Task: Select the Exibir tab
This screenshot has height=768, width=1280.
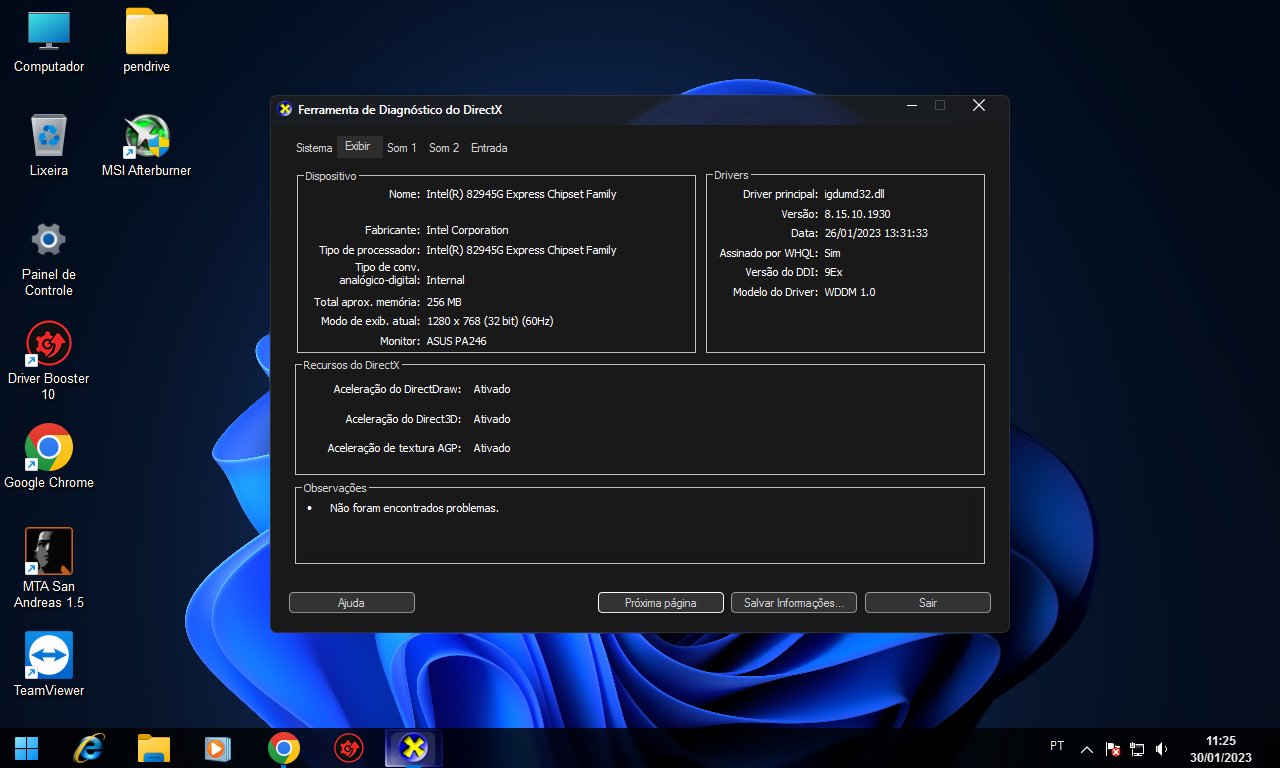Action: tap(358, 147)
